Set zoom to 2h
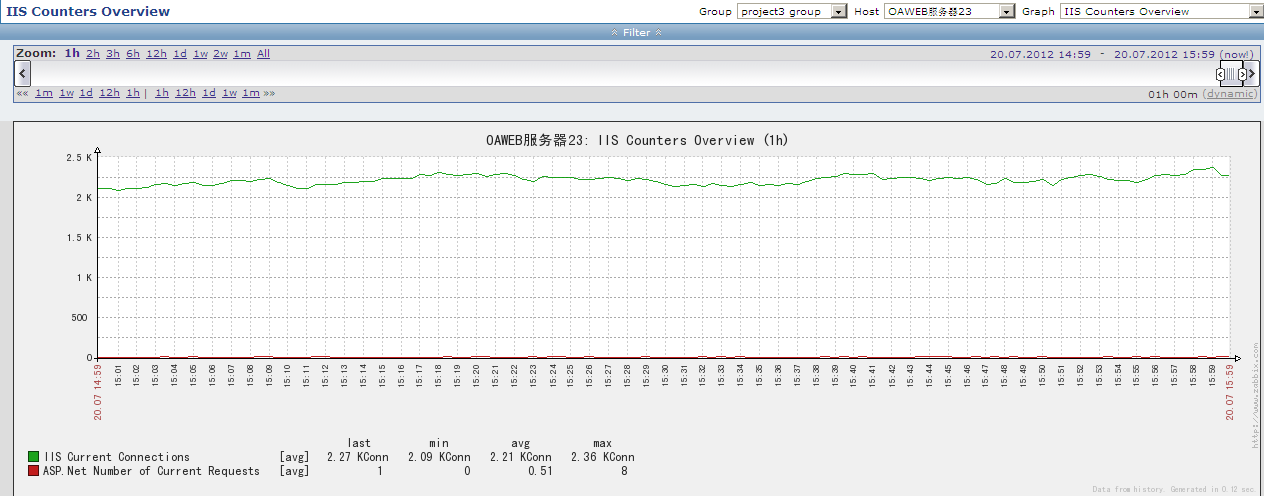Screen dimensions: 1264x496 pos(93,54)
